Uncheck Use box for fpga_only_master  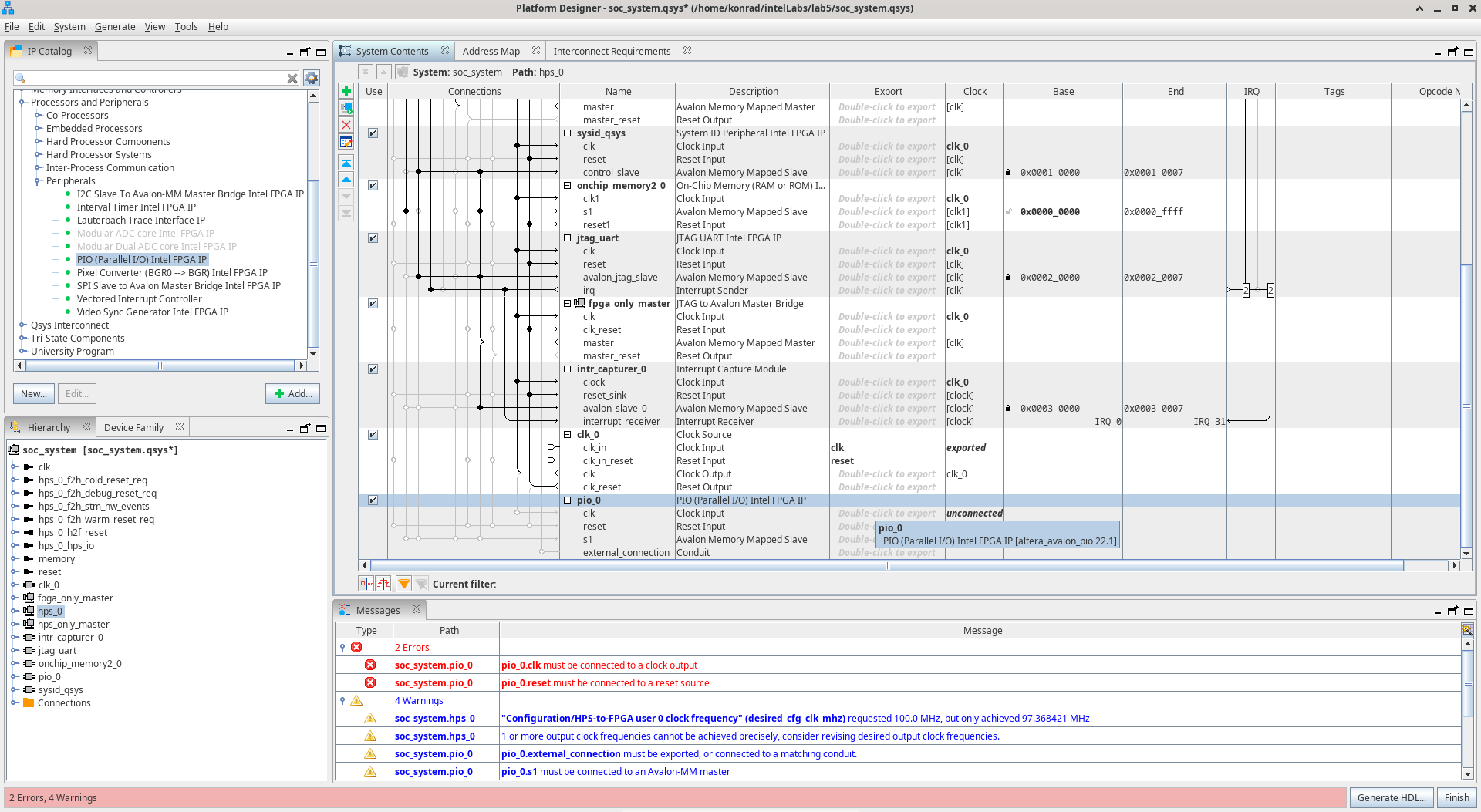(x=373, y=303)
